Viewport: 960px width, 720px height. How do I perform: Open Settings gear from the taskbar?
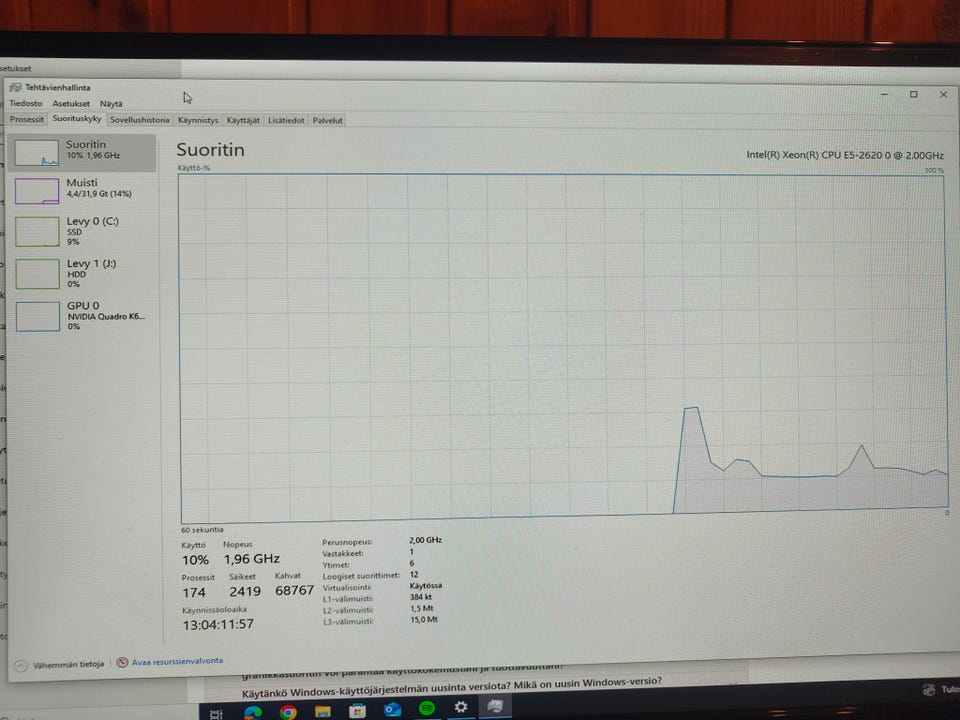point(461,707)
